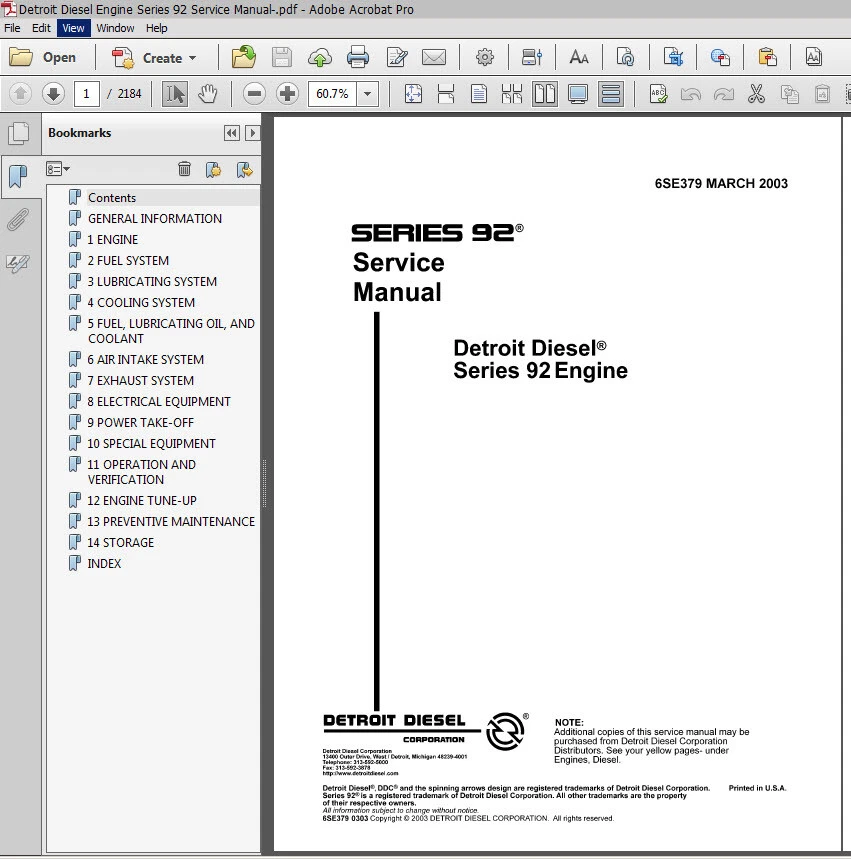This screenshot has width=851, height=859.
Task: Open the View menu
Action: point(73,28)
